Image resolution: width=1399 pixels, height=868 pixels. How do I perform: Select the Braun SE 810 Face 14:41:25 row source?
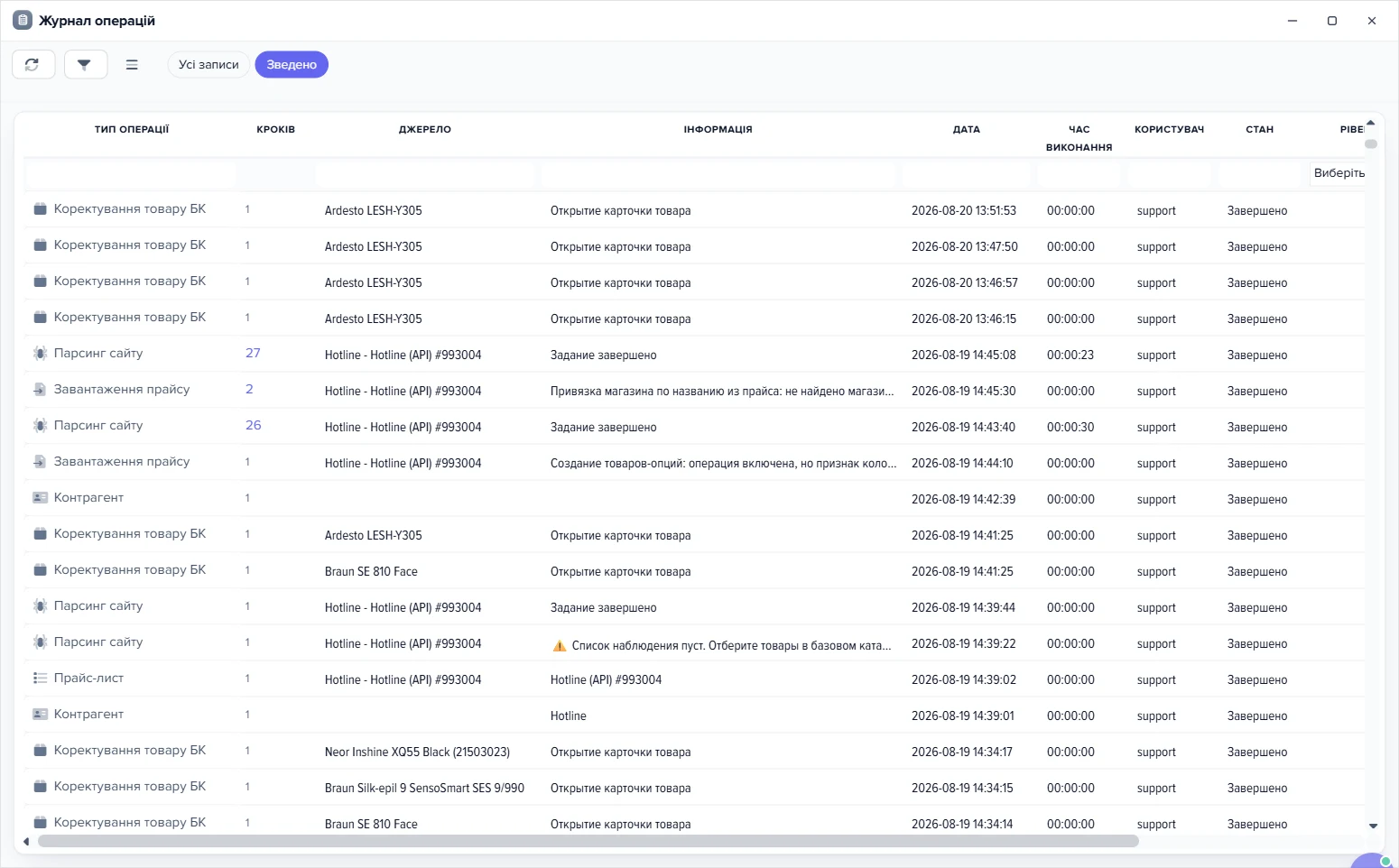[371, 572]
